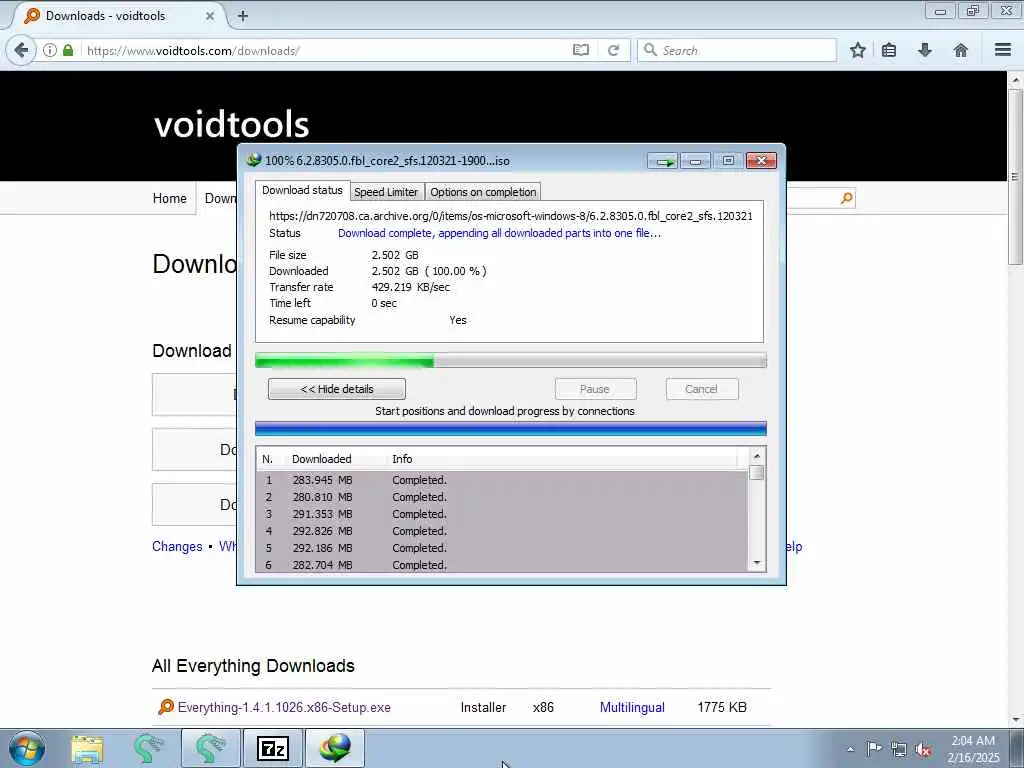Screen dimensions: 1024x768
Task: Open site information icon in address bar
Action: (50, 50)
